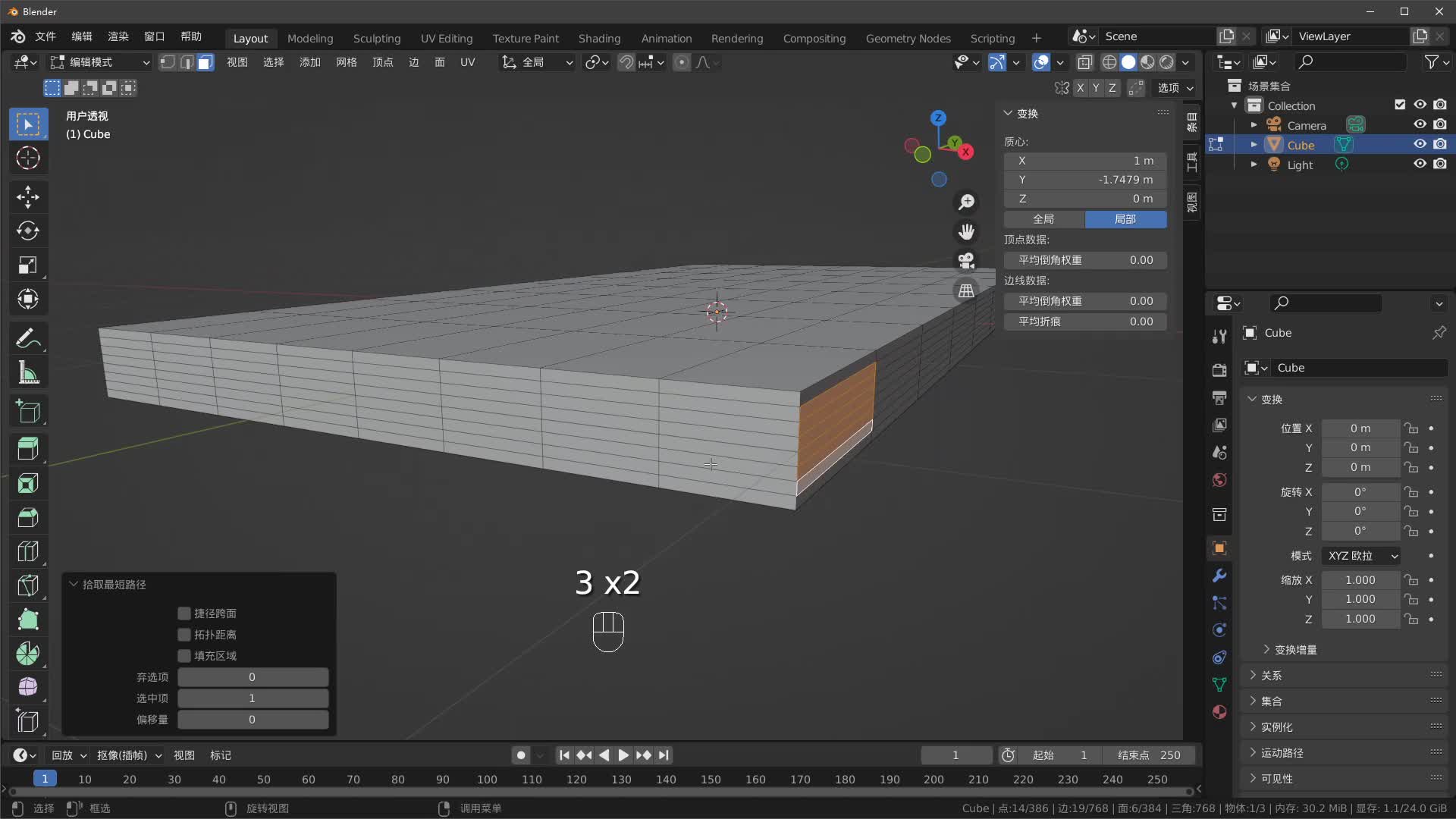Select the Annotate tool
The height and width of the screenshot is (819, 1456).
[28, 338]
